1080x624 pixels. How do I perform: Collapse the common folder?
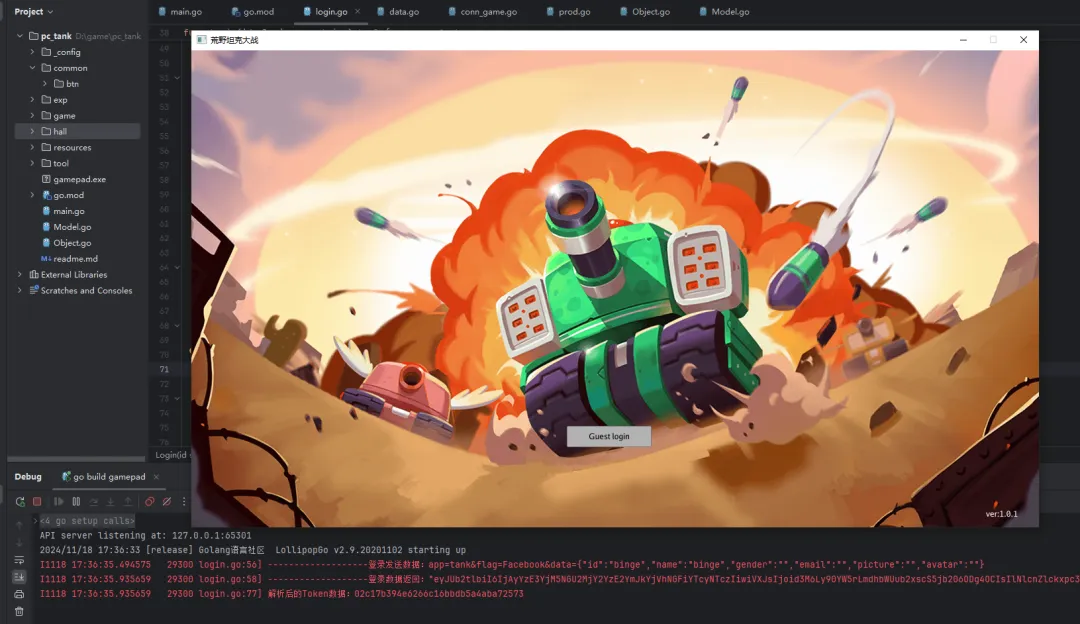(32, 67)
